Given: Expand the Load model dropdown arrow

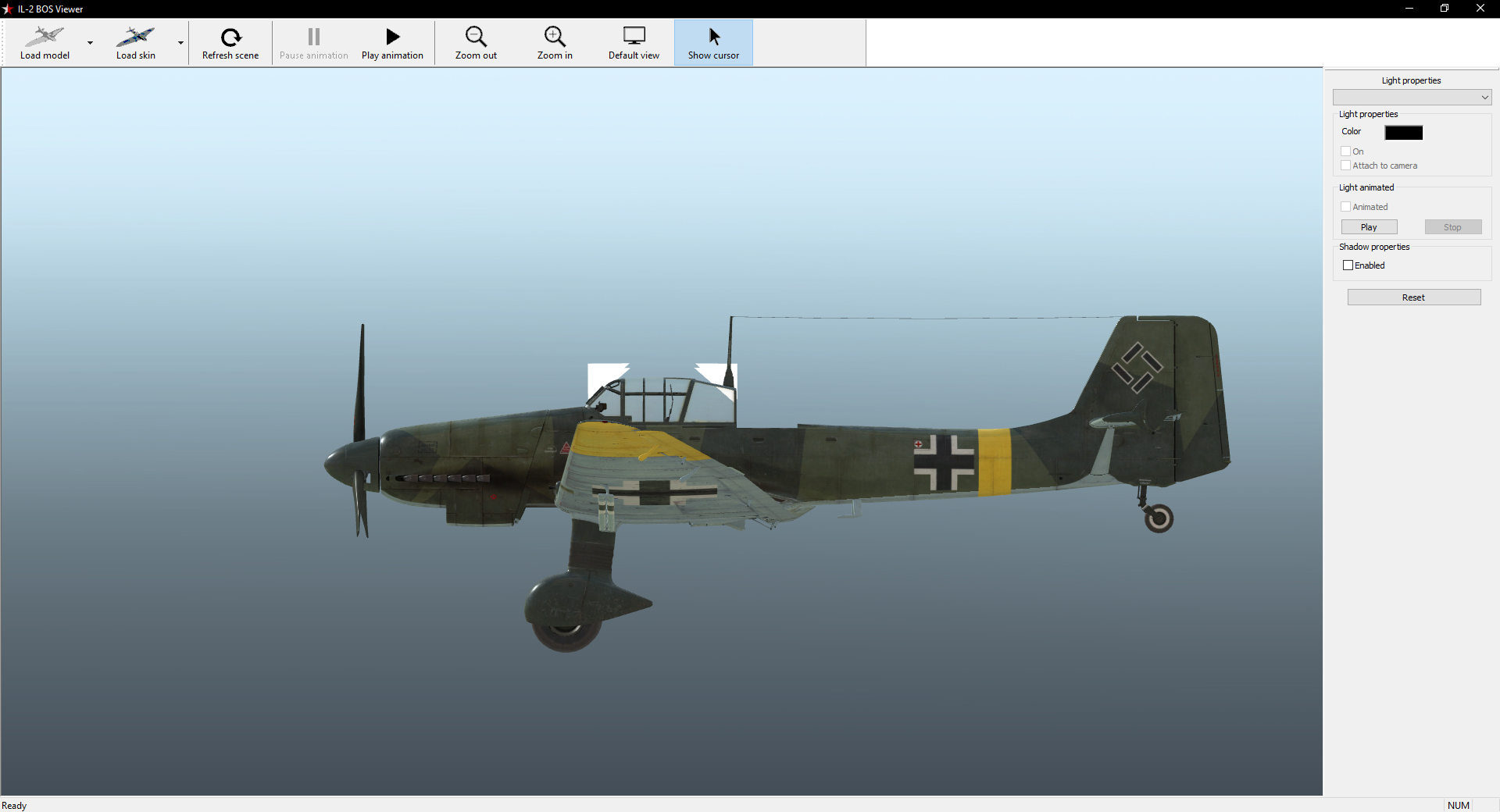Looking at the screenshot, I should coord(90,43).
